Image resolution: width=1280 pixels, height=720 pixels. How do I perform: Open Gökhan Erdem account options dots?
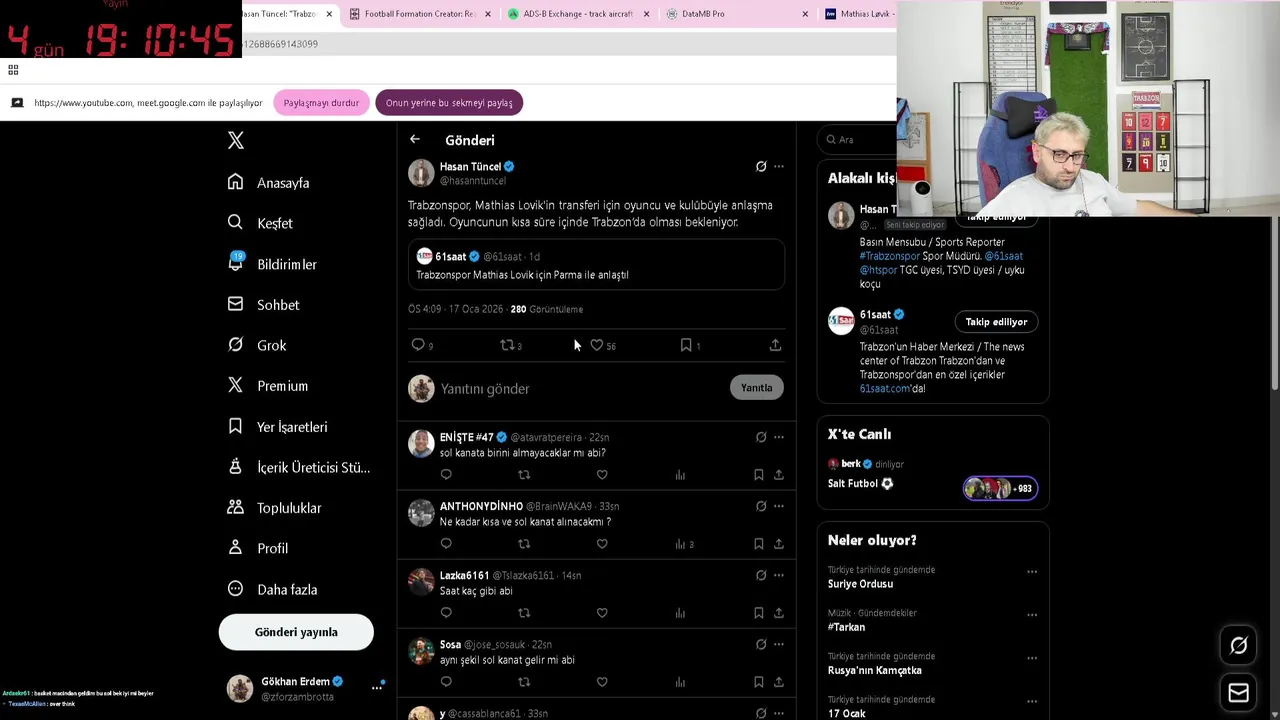pyautogui.click(x=377, y=688)
